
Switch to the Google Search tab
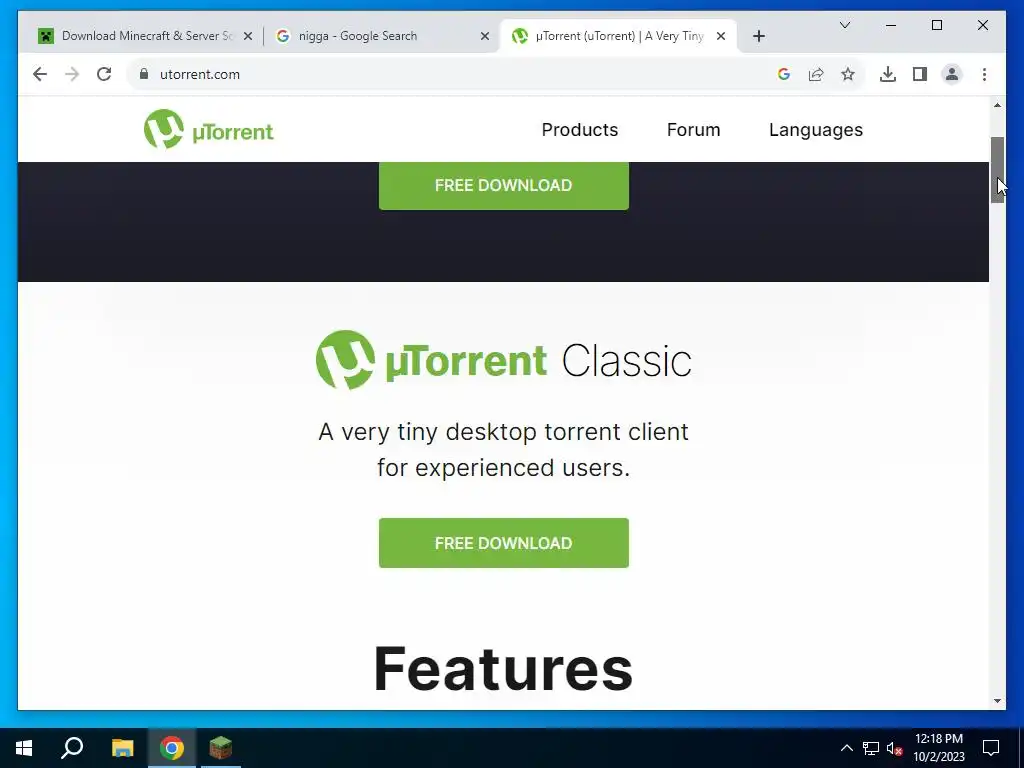click(x=382, y=36)
